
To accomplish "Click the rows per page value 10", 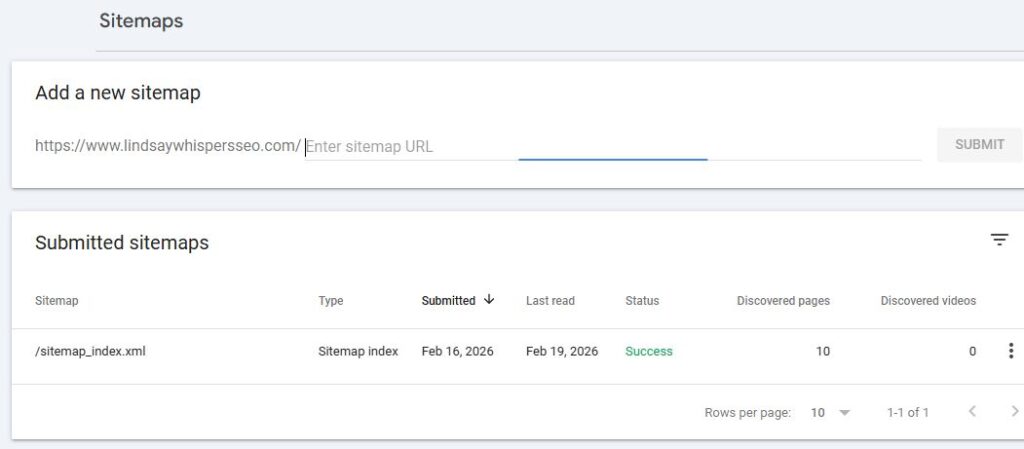I will (x=818, y=412).
